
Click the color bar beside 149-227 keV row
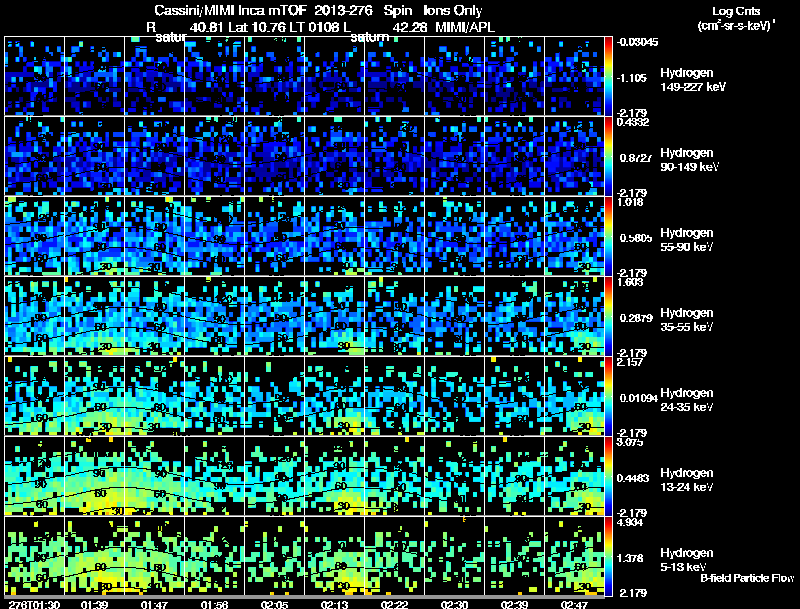pyautogui.click(x=608, y=76)
